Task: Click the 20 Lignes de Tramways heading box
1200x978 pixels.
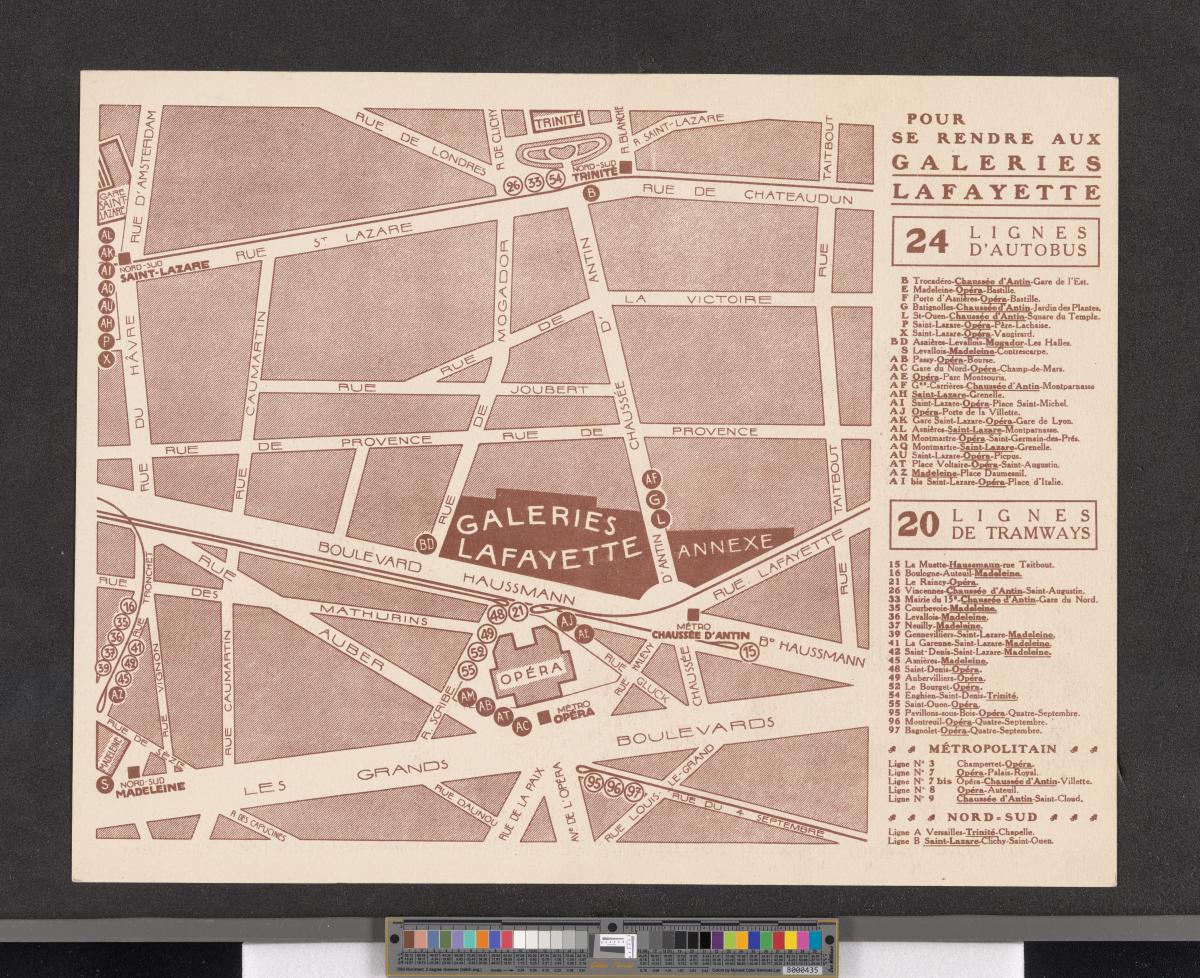Action: coord(995,525)
